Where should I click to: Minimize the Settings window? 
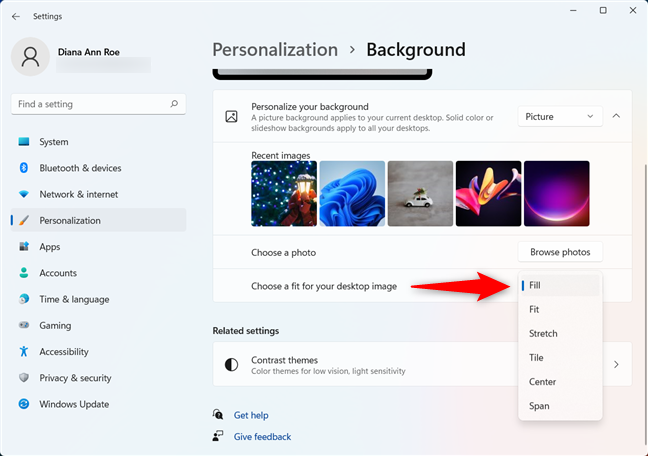(573, 10)
